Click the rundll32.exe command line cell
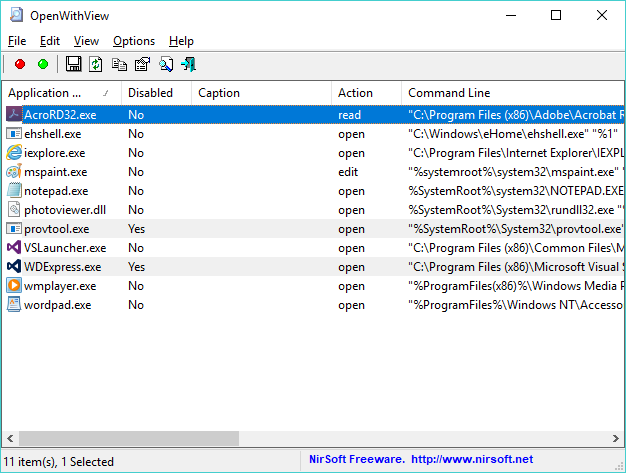 [515, 210]
